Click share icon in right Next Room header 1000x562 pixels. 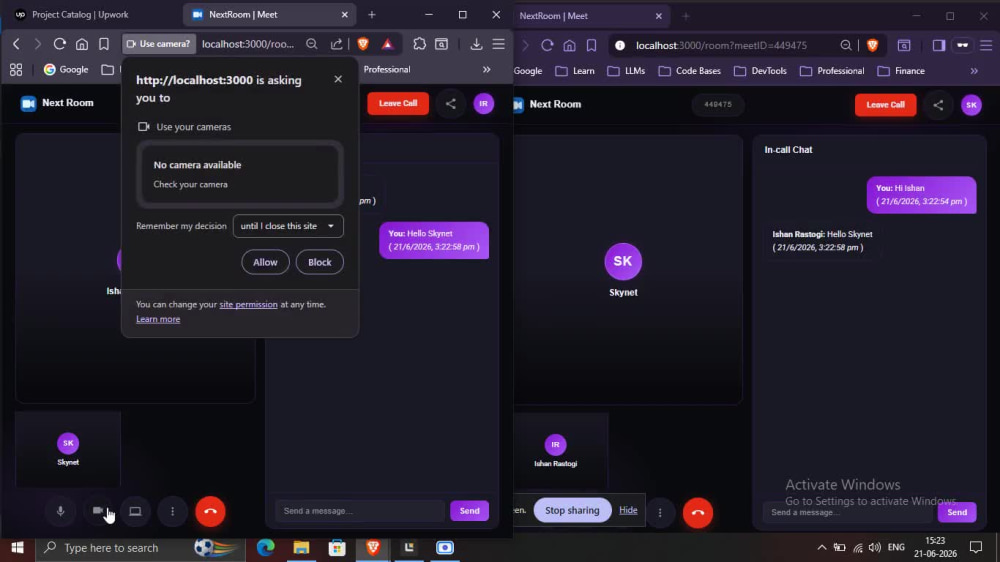(x=938, y=105)
